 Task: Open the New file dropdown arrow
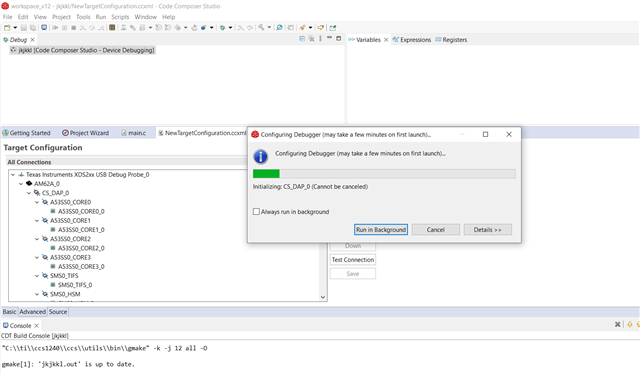pos(15,28)
